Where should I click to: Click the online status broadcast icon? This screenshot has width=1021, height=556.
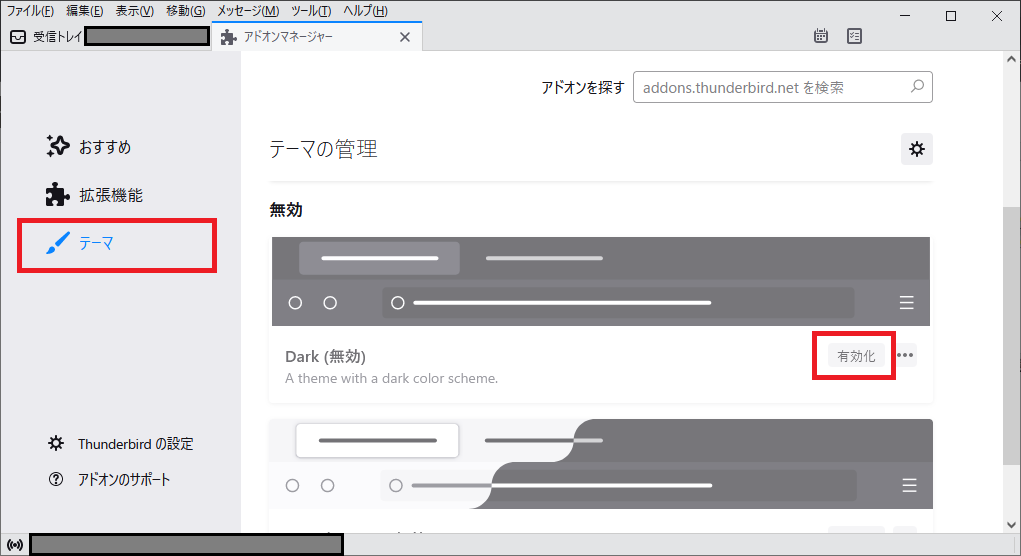[x=15, y=544]
